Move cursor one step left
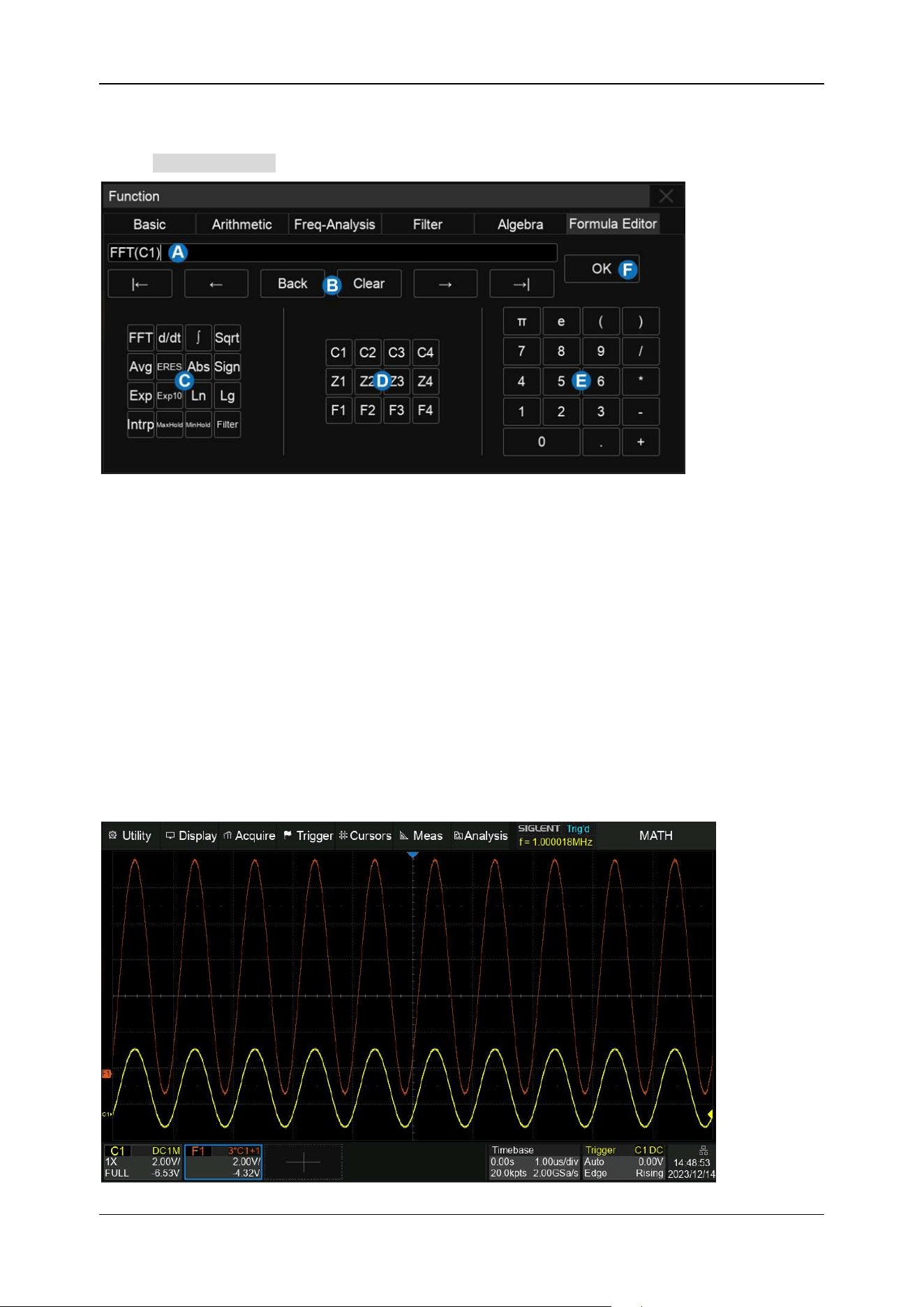924x1307 pixels. [x=216, y=283]
